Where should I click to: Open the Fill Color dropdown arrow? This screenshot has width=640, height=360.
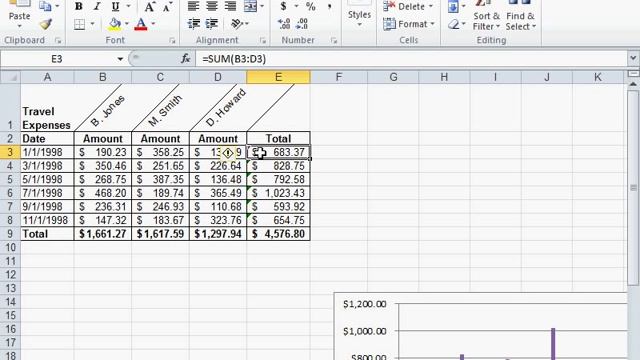coord(127,24)
